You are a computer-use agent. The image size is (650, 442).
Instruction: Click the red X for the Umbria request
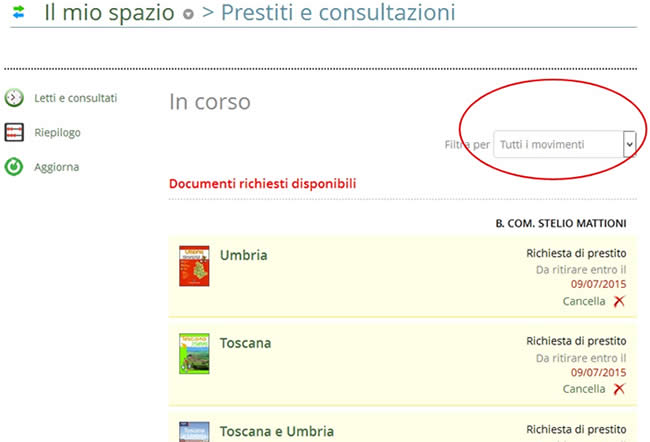619,301
